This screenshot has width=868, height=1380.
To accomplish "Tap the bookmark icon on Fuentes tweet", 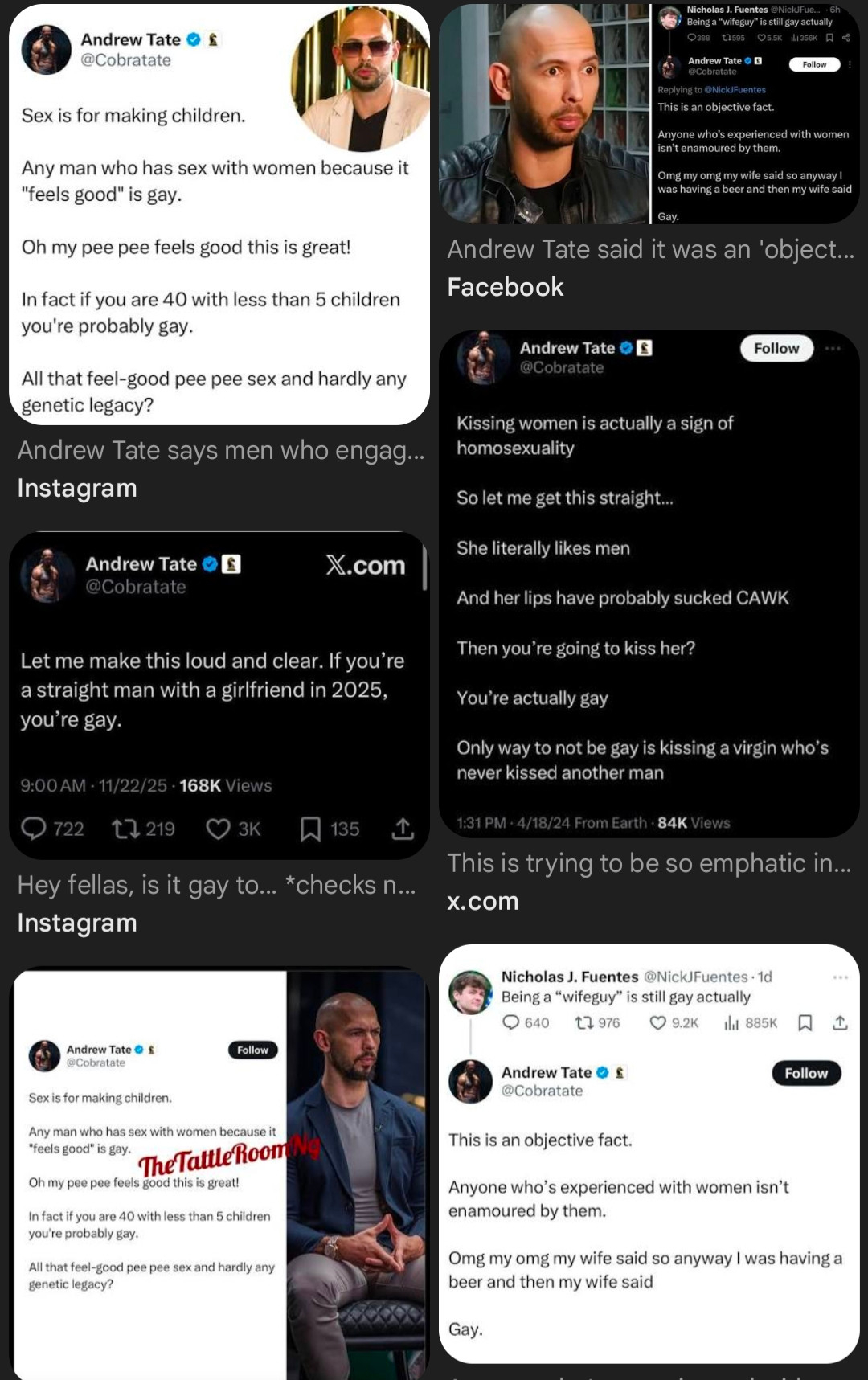I will coord(805,1022).
